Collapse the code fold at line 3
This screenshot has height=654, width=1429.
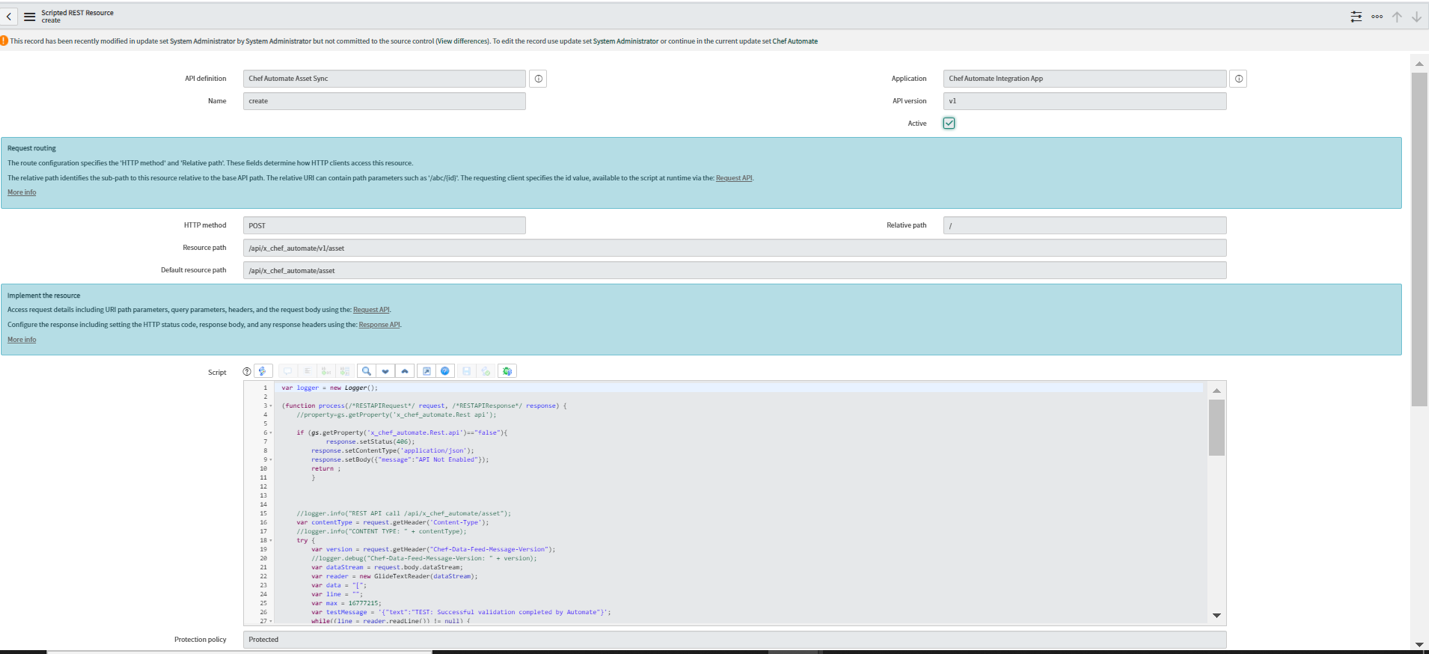coord(271,406)
